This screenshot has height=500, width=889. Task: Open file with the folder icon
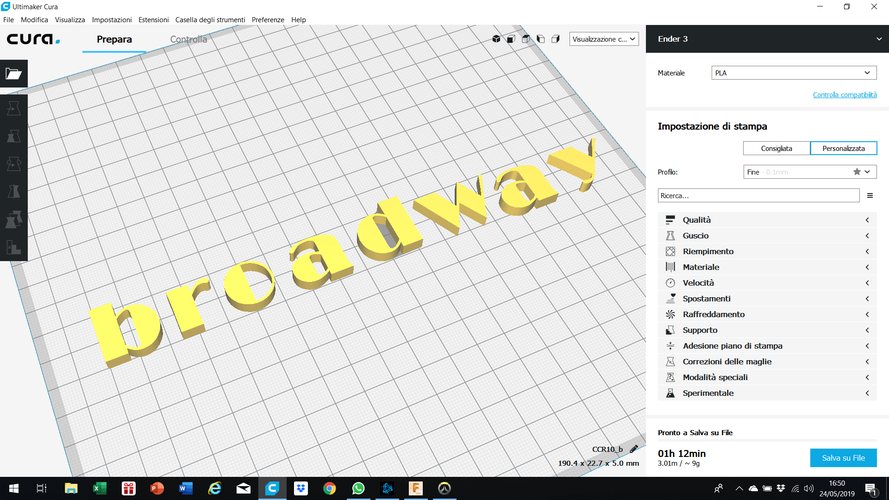tap(14, 74)
